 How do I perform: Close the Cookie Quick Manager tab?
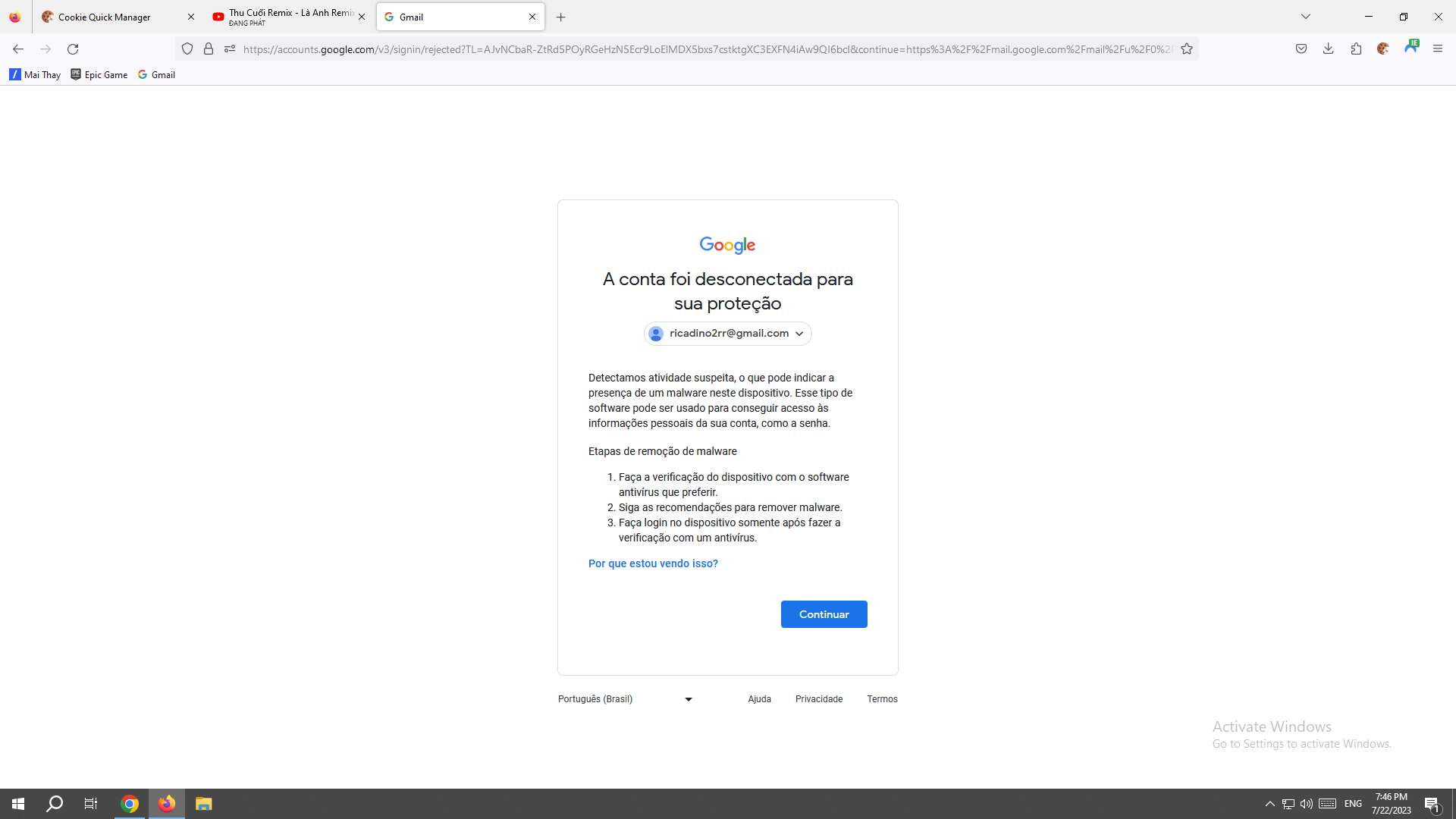[191, 17]
